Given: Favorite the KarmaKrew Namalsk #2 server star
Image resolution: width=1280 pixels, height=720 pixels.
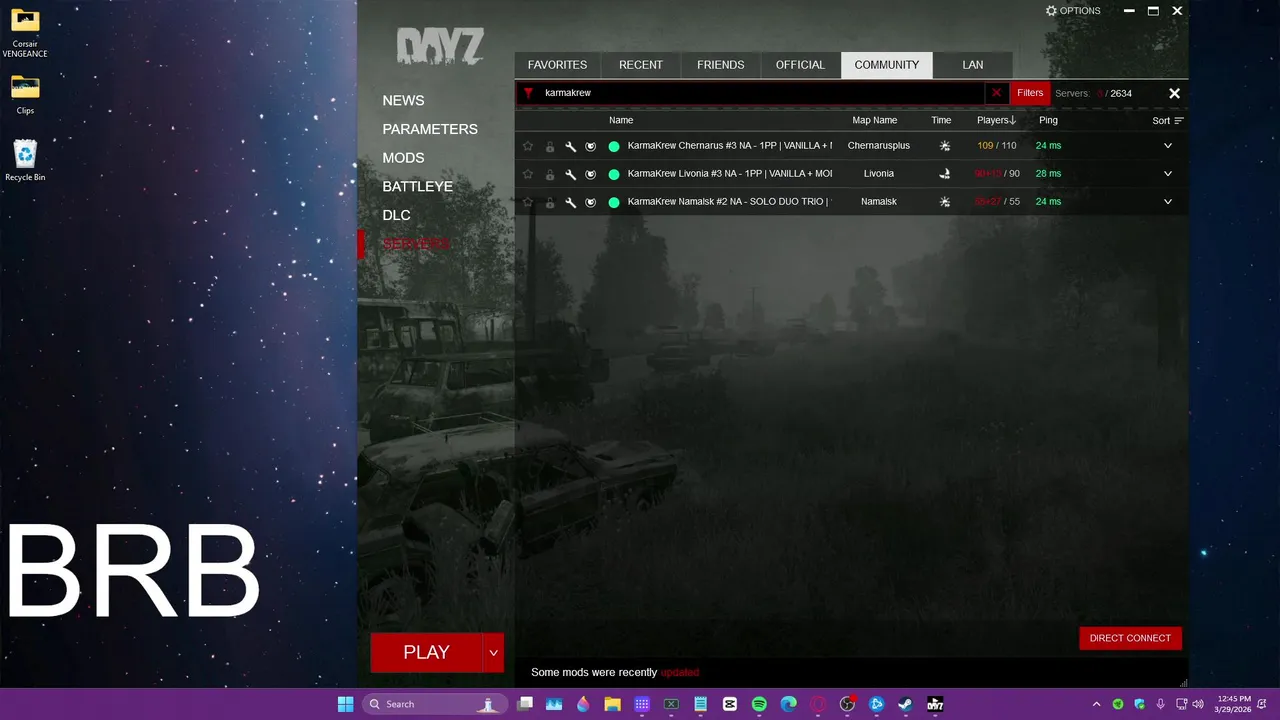Looking at the screenshot, I should click(528, 202).
